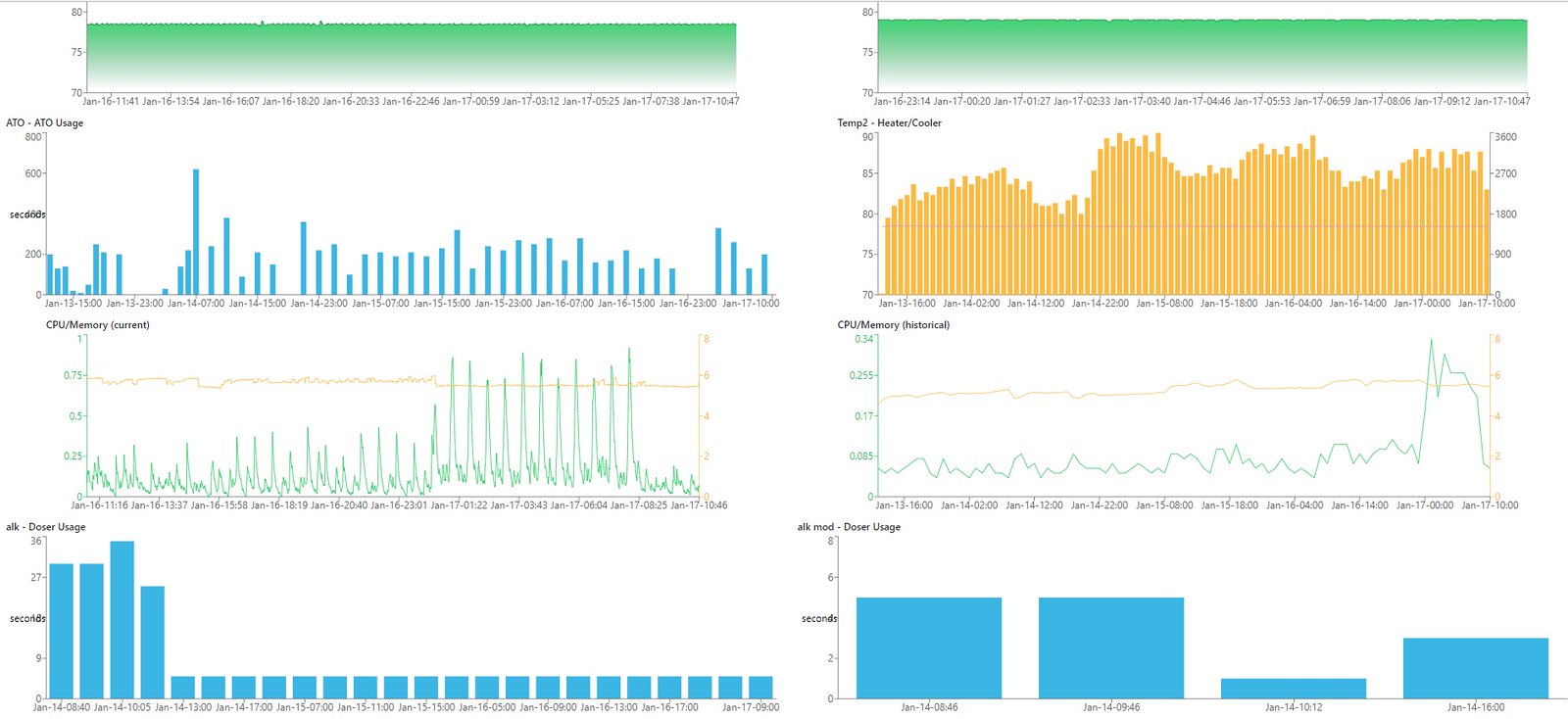
Task: Select the first alk doser bar at Jan-14-08:40
Action: 62,631
